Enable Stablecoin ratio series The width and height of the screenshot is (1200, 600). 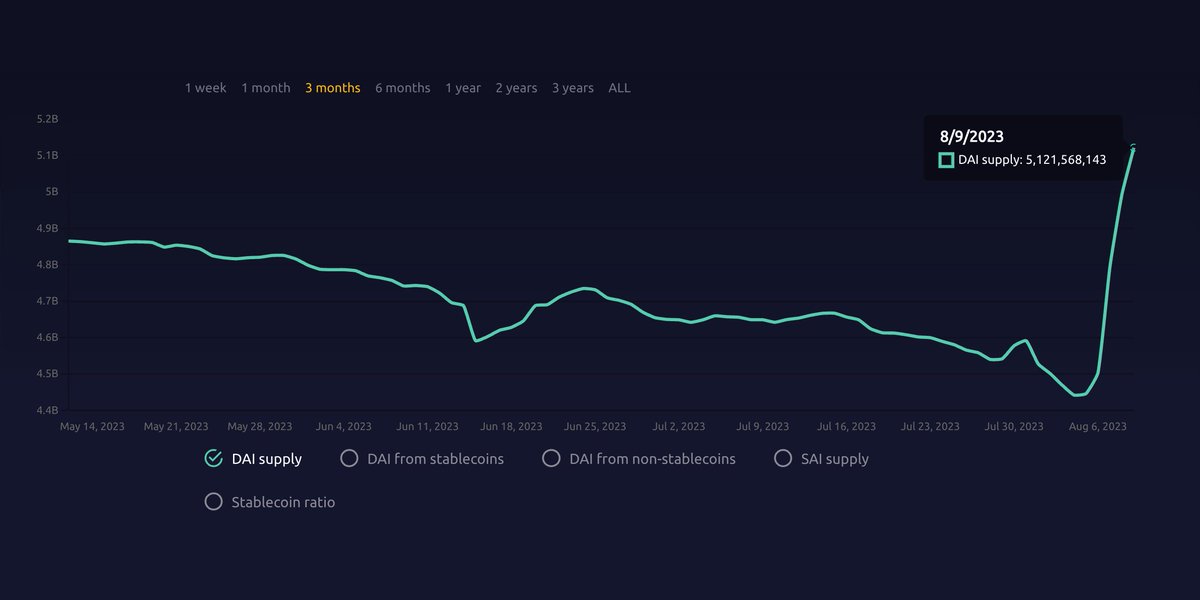tap(213, 502)
